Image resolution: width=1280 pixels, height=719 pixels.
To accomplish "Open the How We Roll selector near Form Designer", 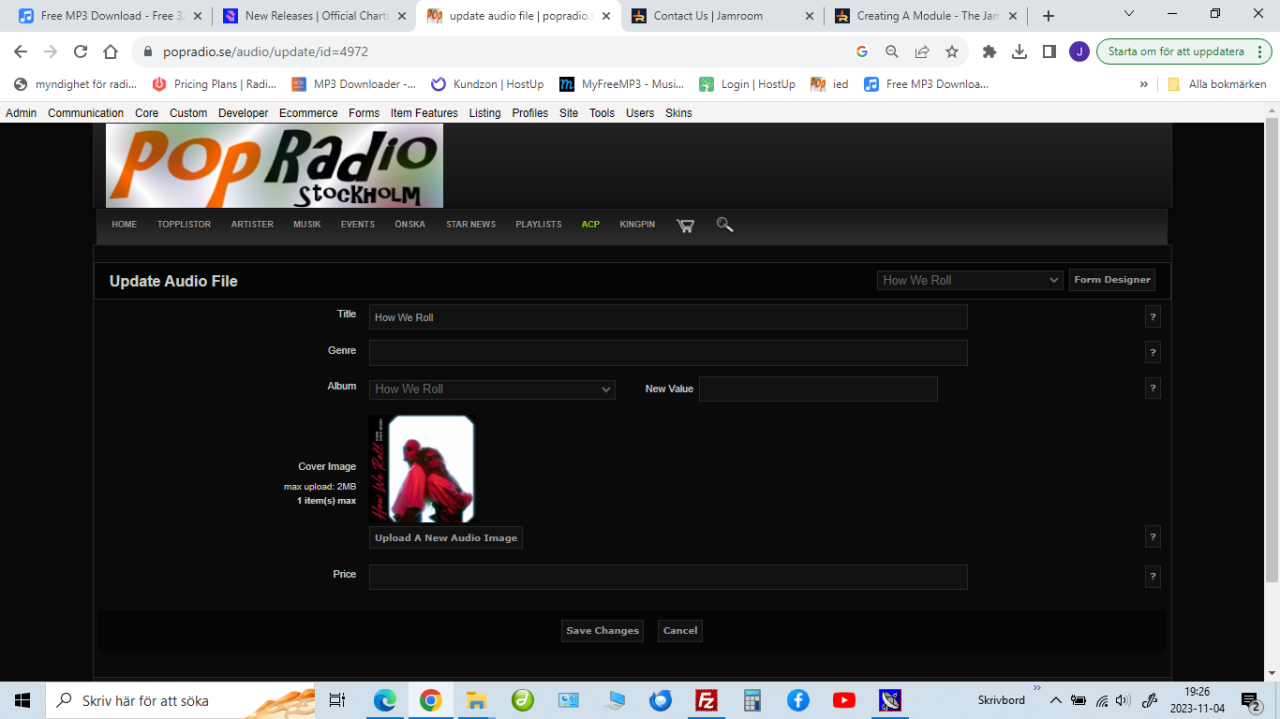I will pos(969,280).
